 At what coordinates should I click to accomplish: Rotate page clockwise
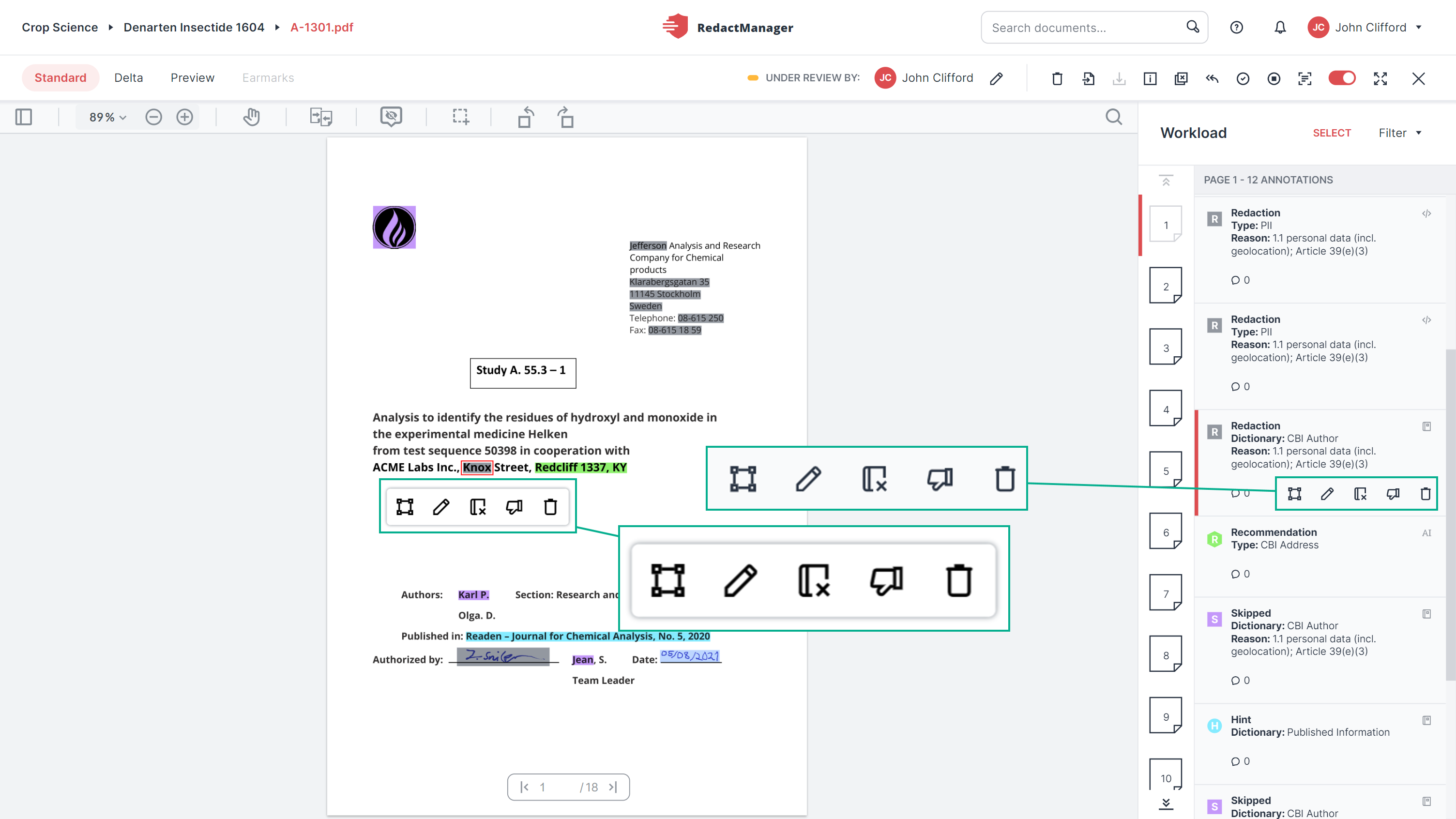566,117
